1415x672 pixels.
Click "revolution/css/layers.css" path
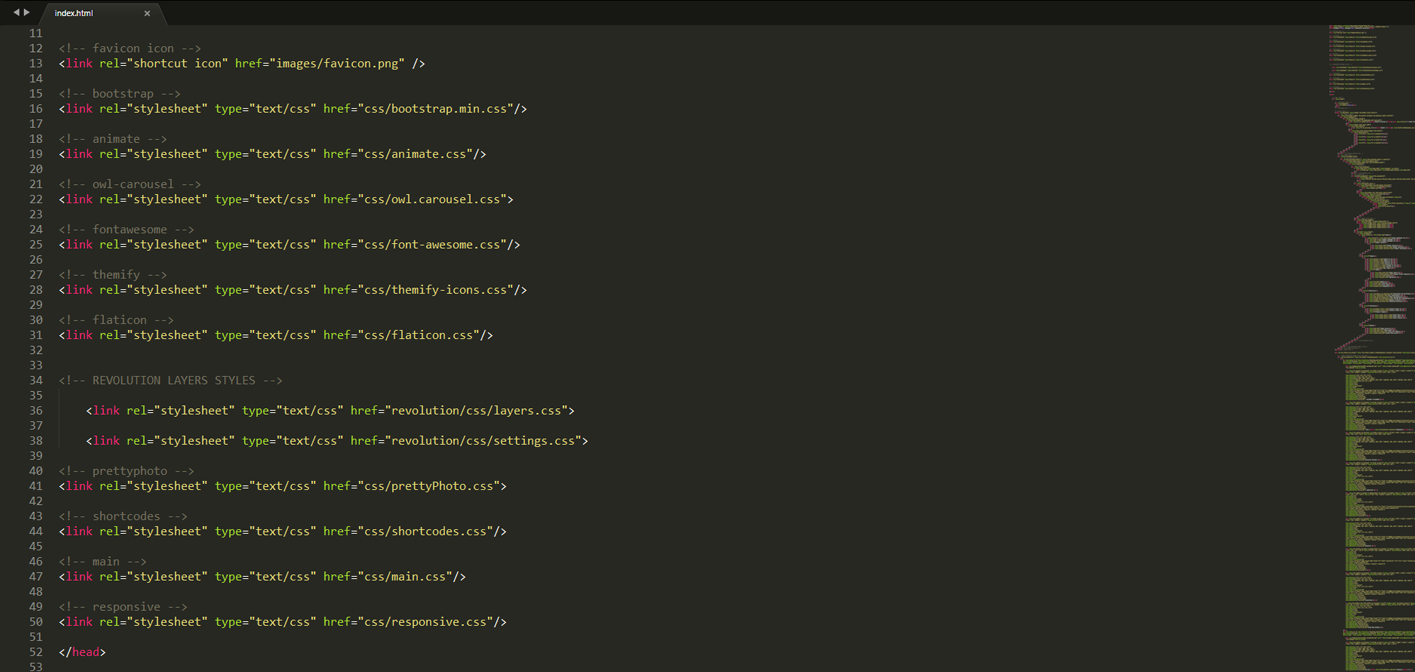(476, 410)
